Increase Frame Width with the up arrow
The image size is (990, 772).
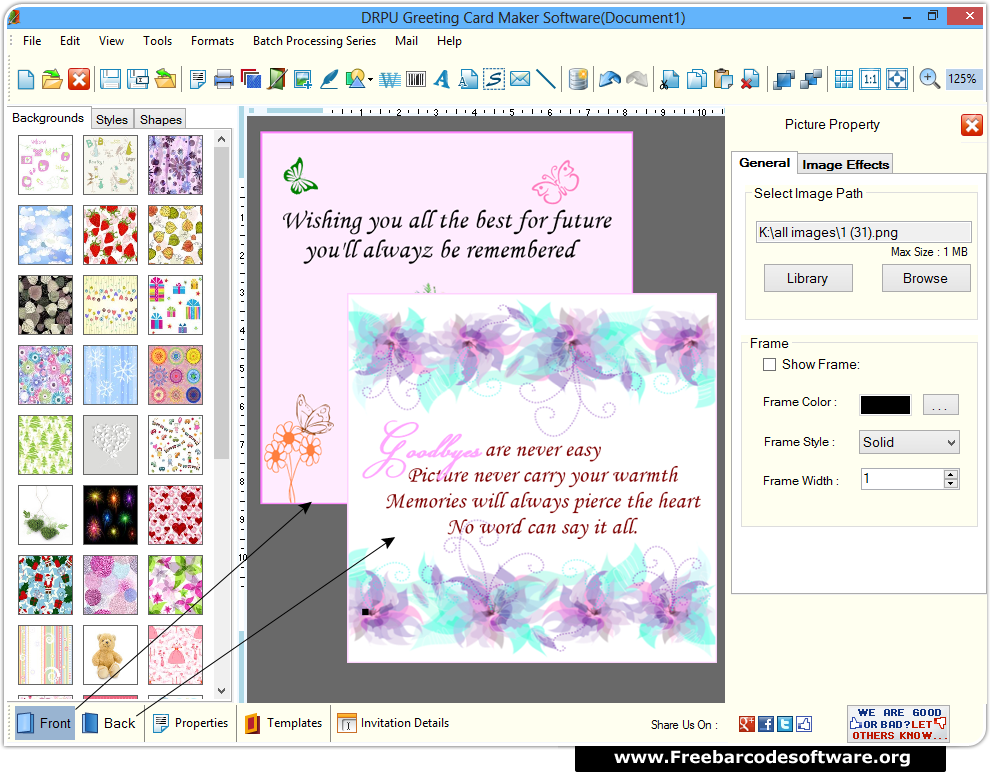coord(951,475)
